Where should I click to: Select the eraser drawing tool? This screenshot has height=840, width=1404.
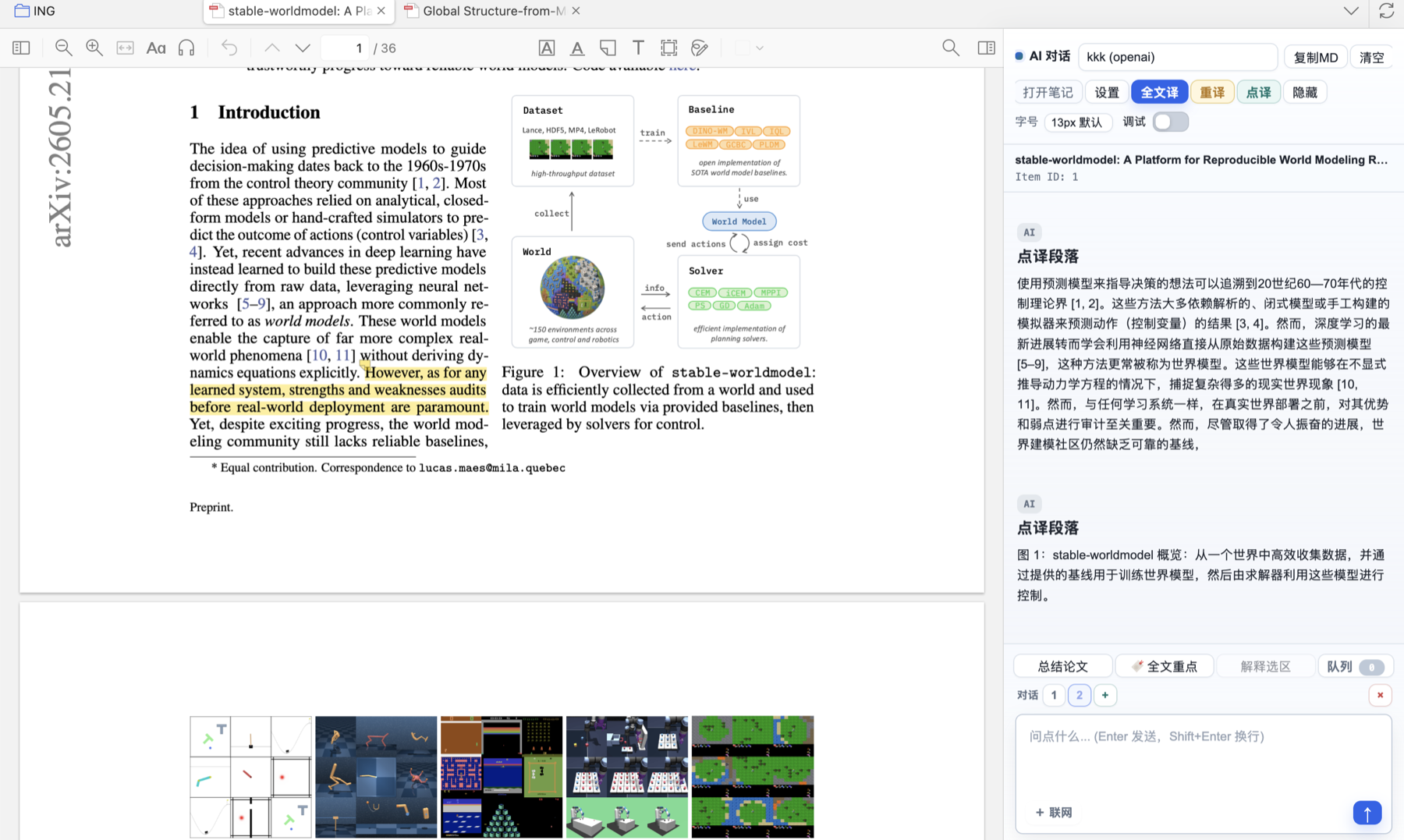700,48
